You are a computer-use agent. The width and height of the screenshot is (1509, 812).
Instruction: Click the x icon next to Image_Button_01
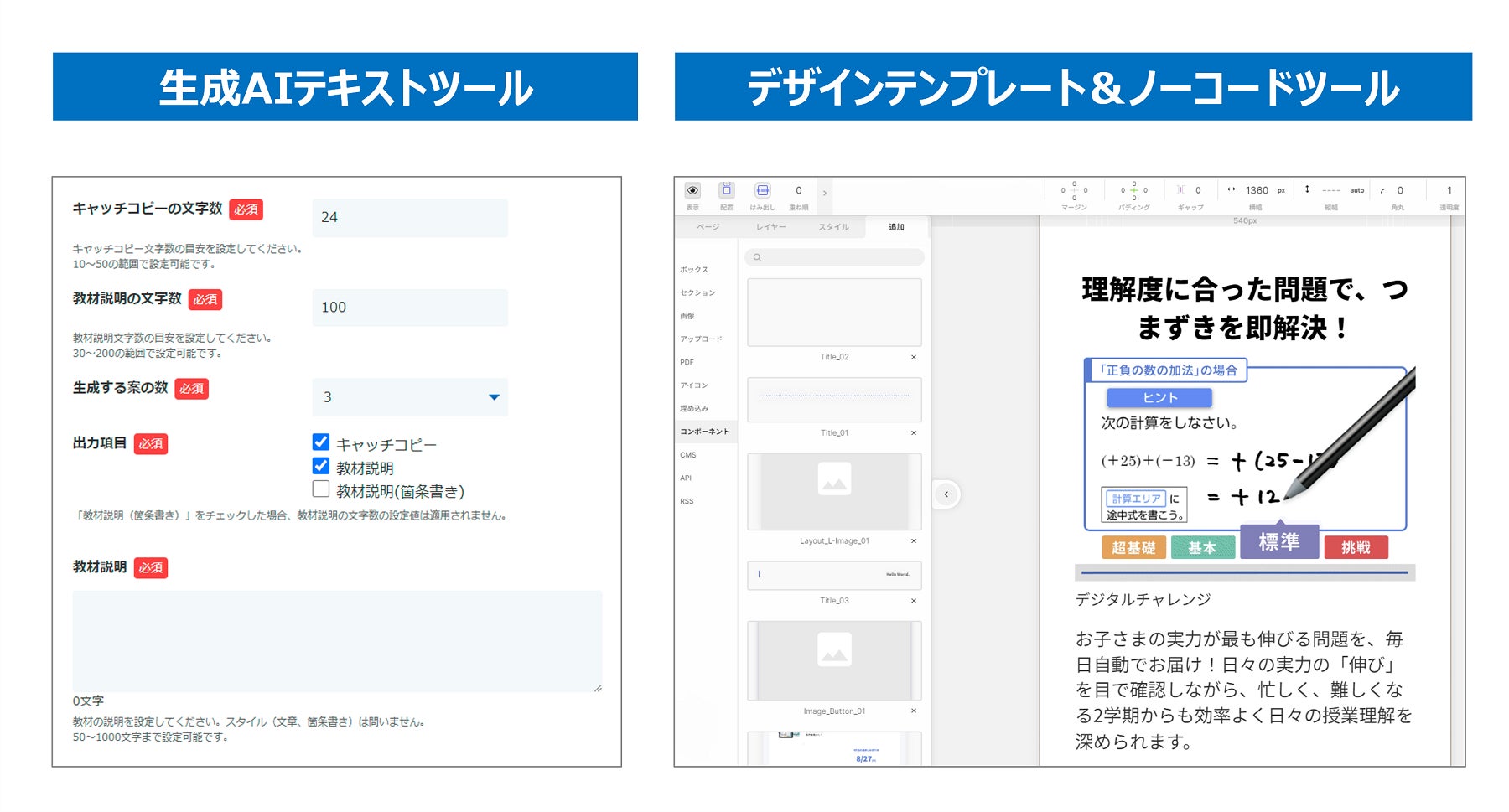click(914, 711)
